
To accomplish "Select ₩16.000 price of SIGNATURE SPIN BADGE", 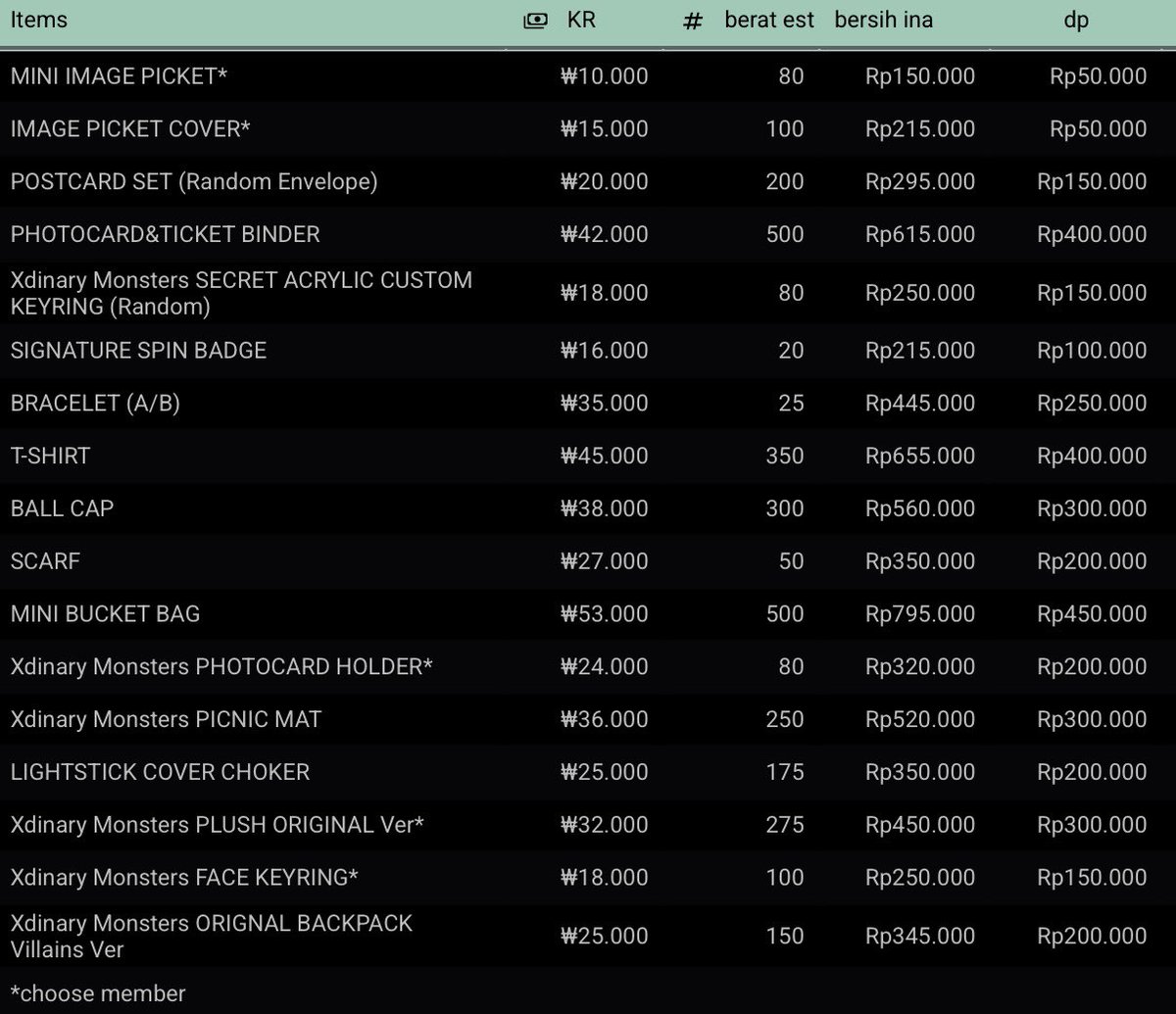I will coord(604,351).
